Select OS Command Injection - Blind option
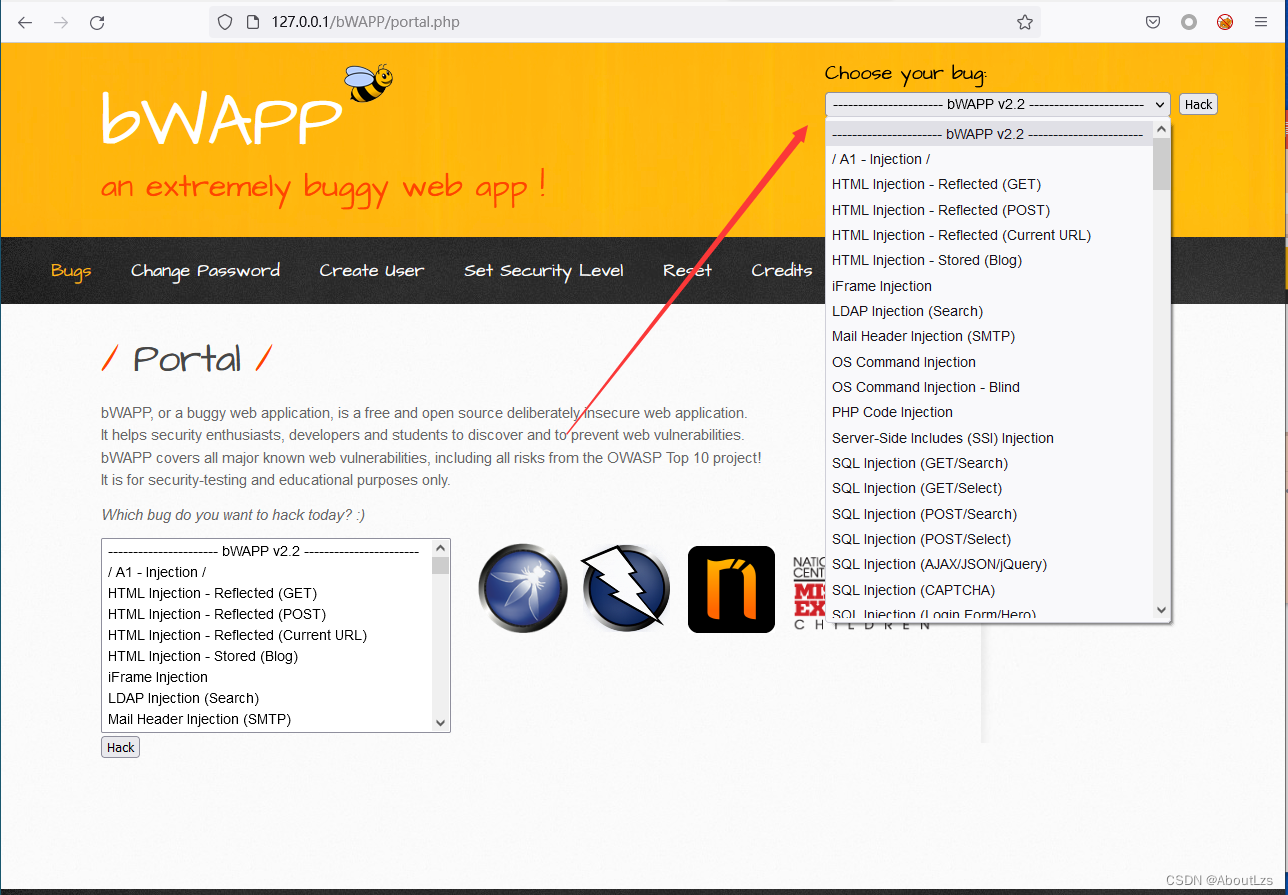Viewport: 1288px width, 895px height. coord(989,387)
